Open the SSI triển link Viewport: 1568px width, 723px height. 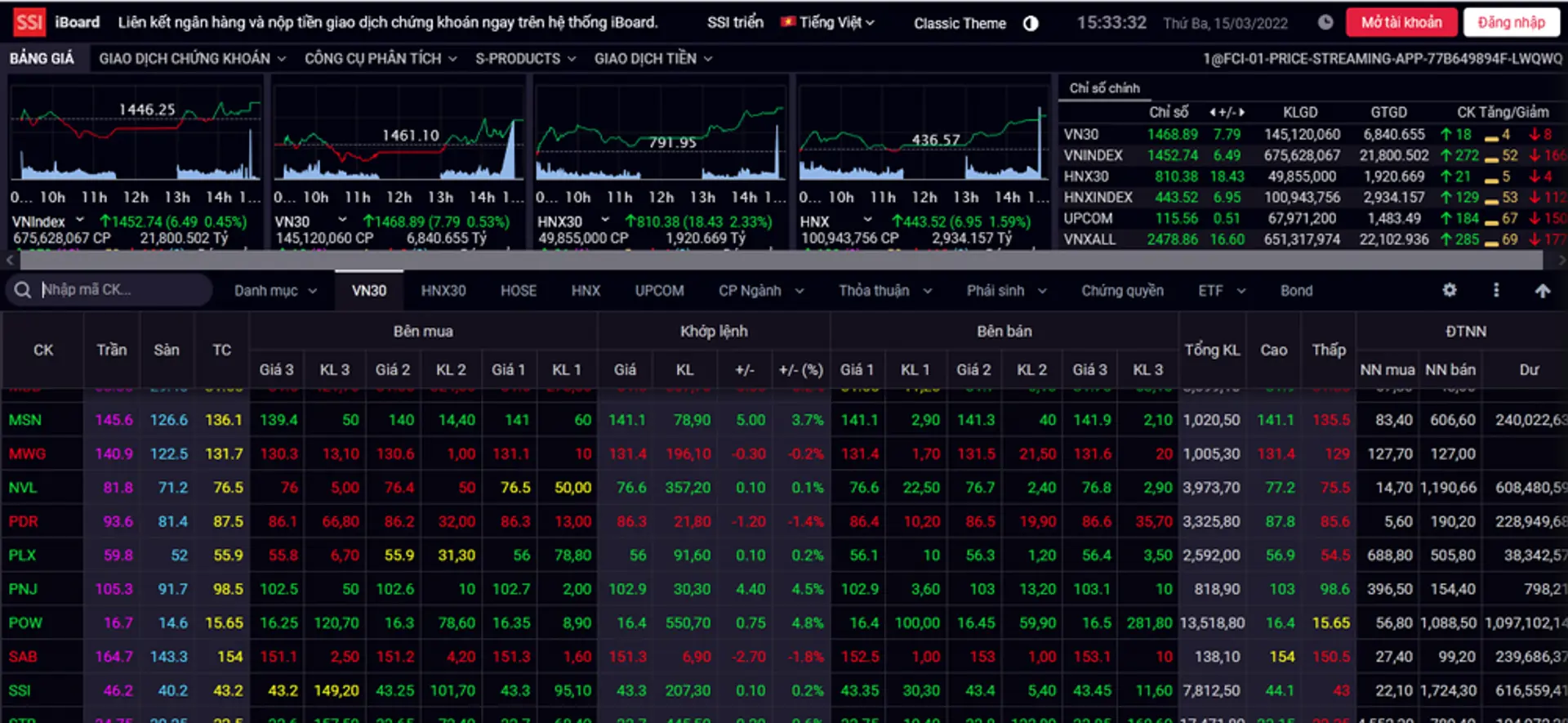pyautogui.click(x=735, y=23)
